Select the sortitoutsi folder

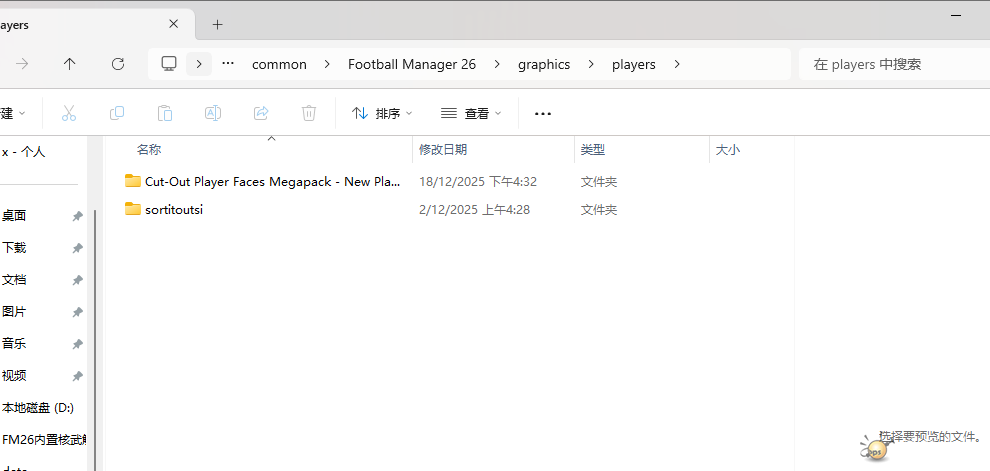point(174,209)
